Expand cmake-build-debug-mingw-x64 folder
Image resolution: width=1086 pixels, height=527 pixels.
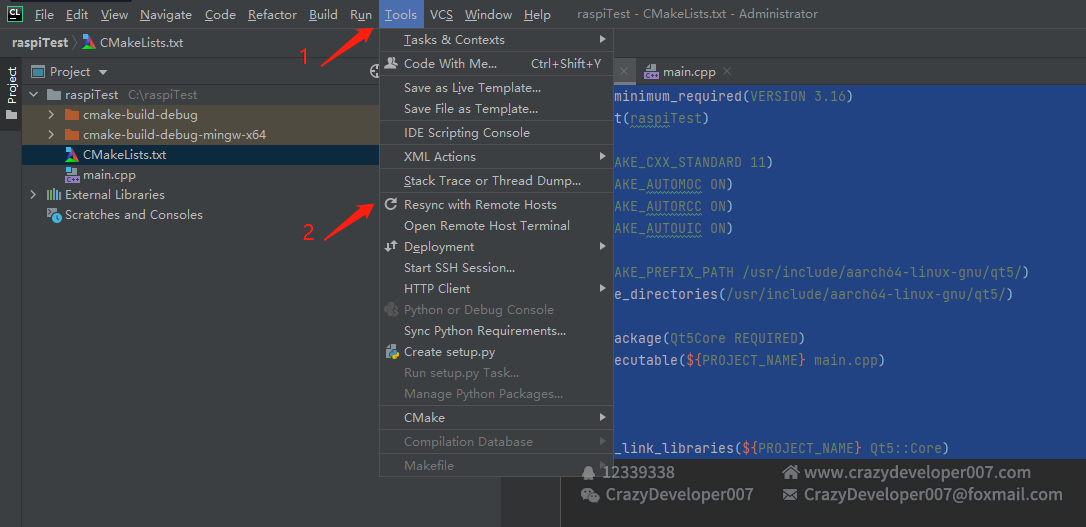pyautogui.click(x=51, y=135)
